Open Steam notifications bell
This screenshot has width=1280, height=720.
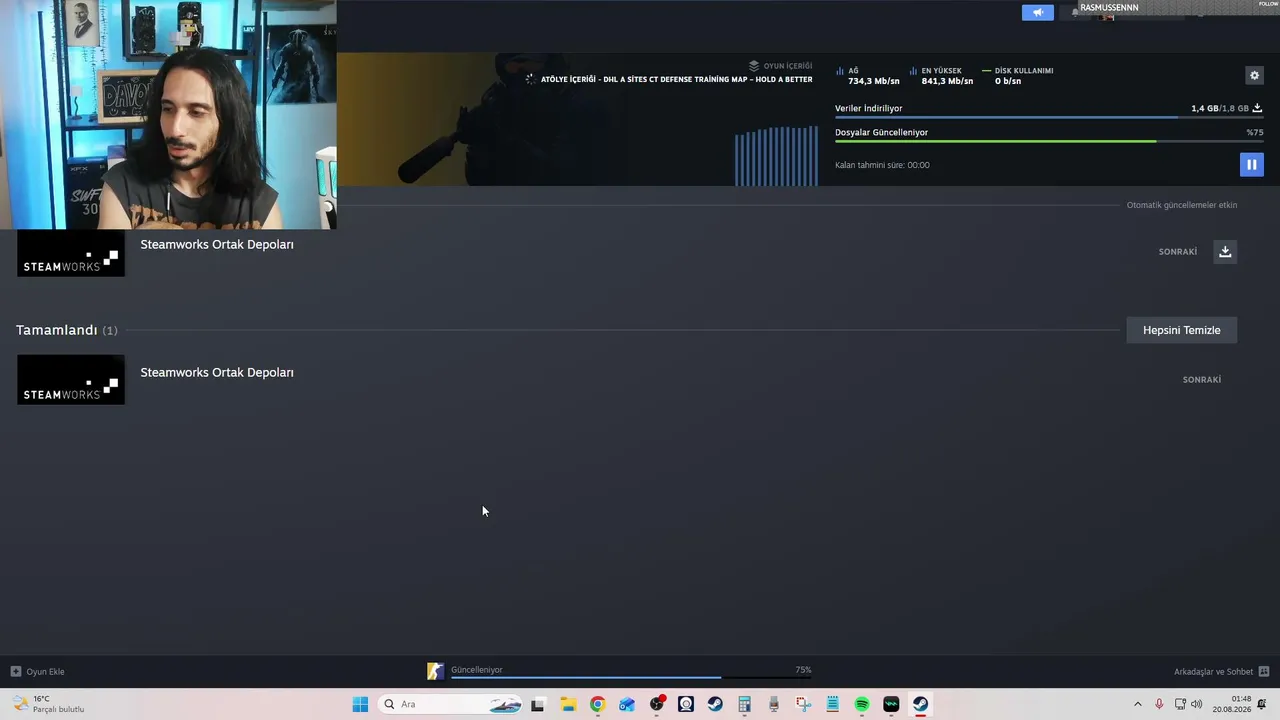pos(1075,12)
